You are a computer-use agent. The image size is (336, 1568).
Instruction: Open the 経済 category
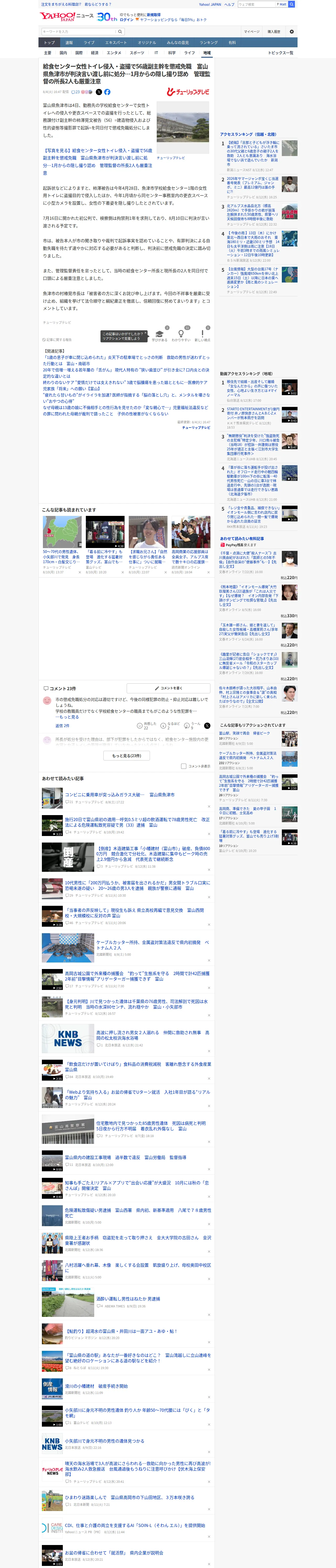(x=94, y=53)
